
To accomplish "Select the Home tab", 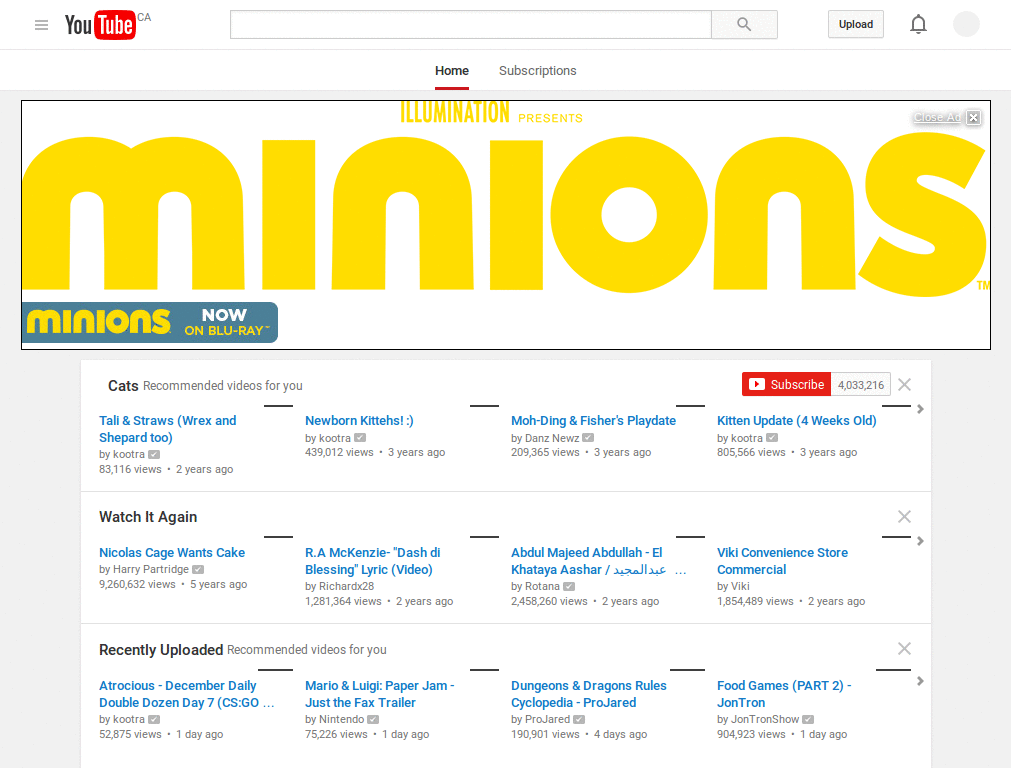I will pyautogui.click(x=452, y=71).
